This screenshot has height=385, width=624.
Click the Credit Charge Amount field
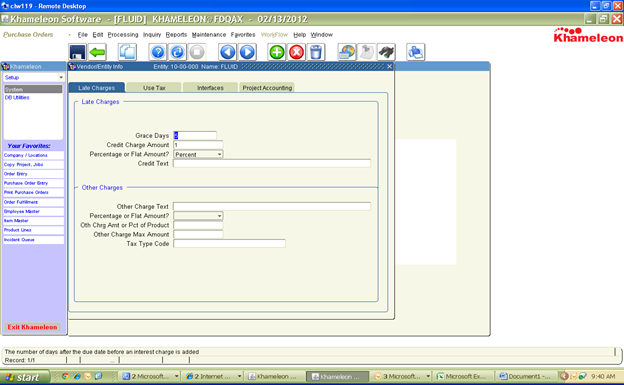[198, 145]
